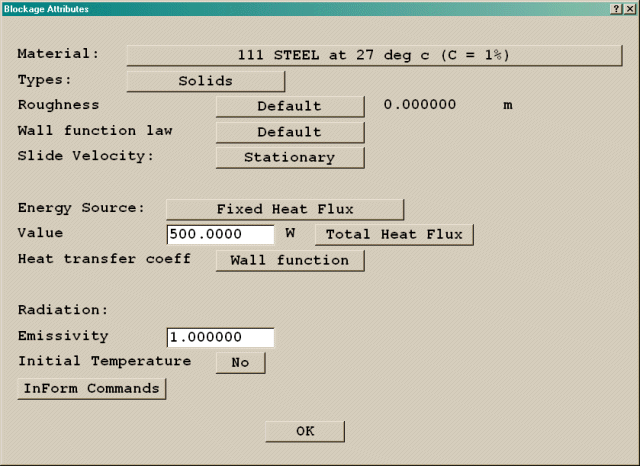Click the Radiation section label
The width and height of the screenshot is (640, 466).
(62, 310)
